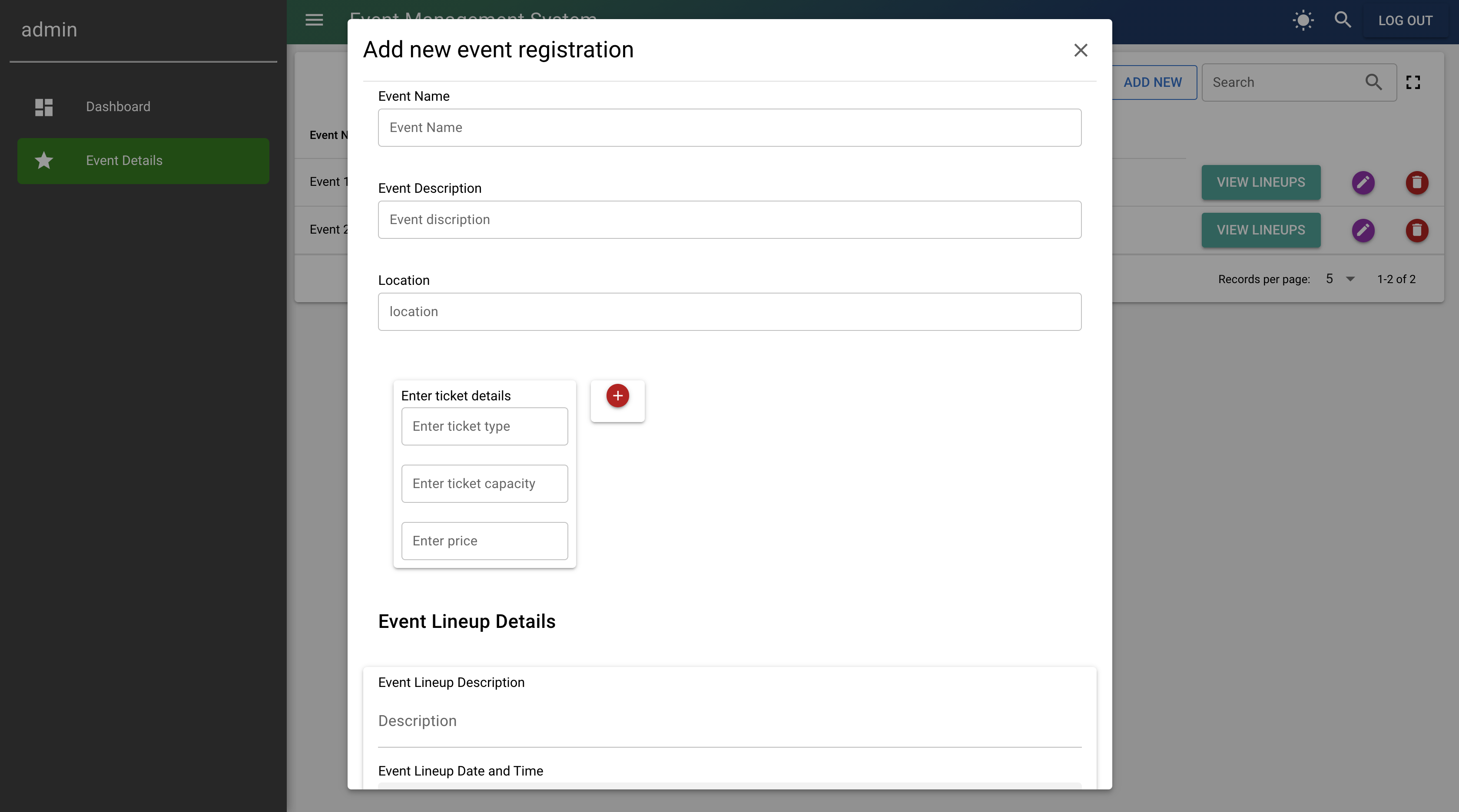Click the ADD NEW button

click(1153, 82)
